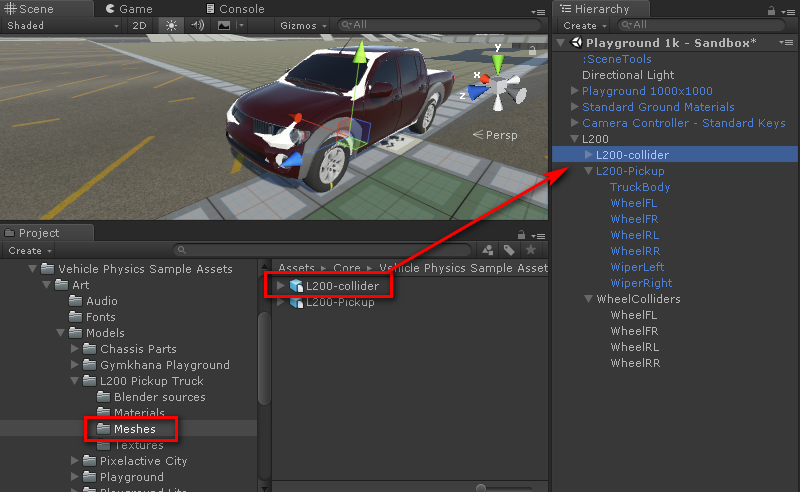This screenshot has height=492, width=800.
Task: Collapse L200 Pickup Truck folder
Action: click(x=74, y=381)
